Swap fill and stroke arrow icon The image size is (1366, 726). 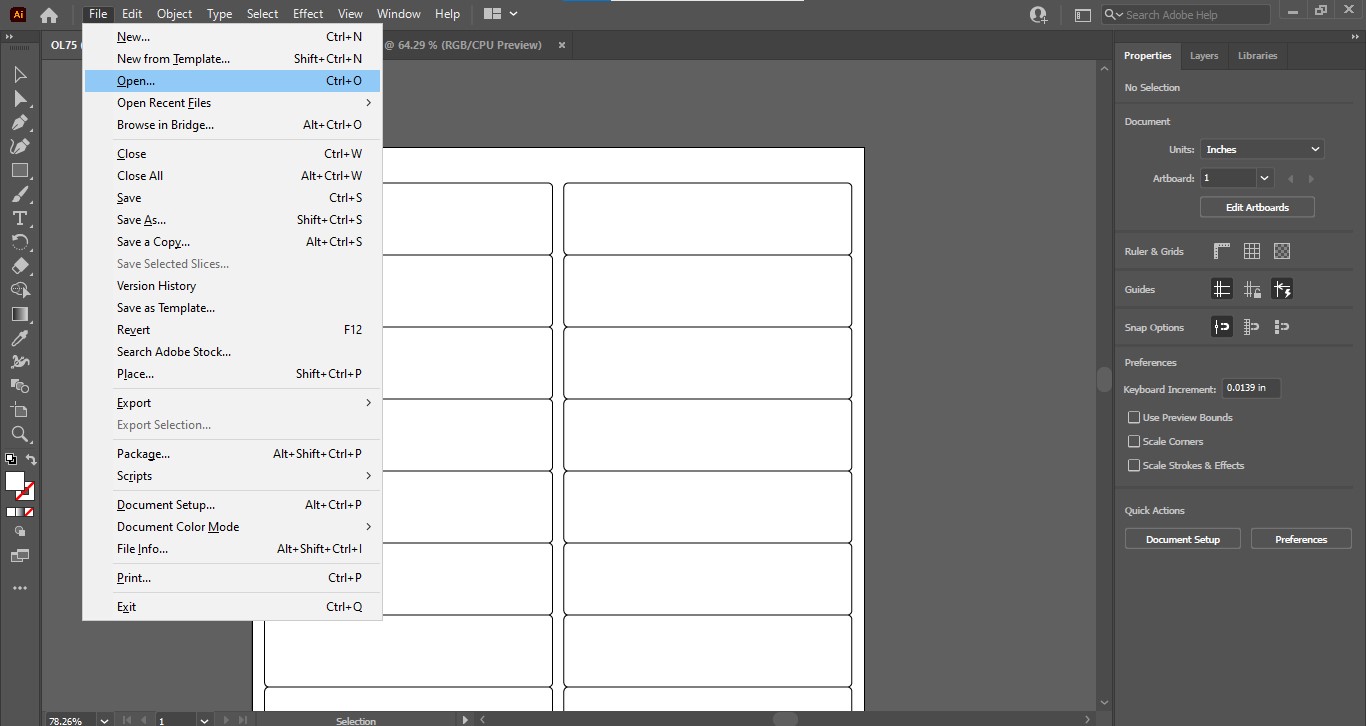click(31, 460)
